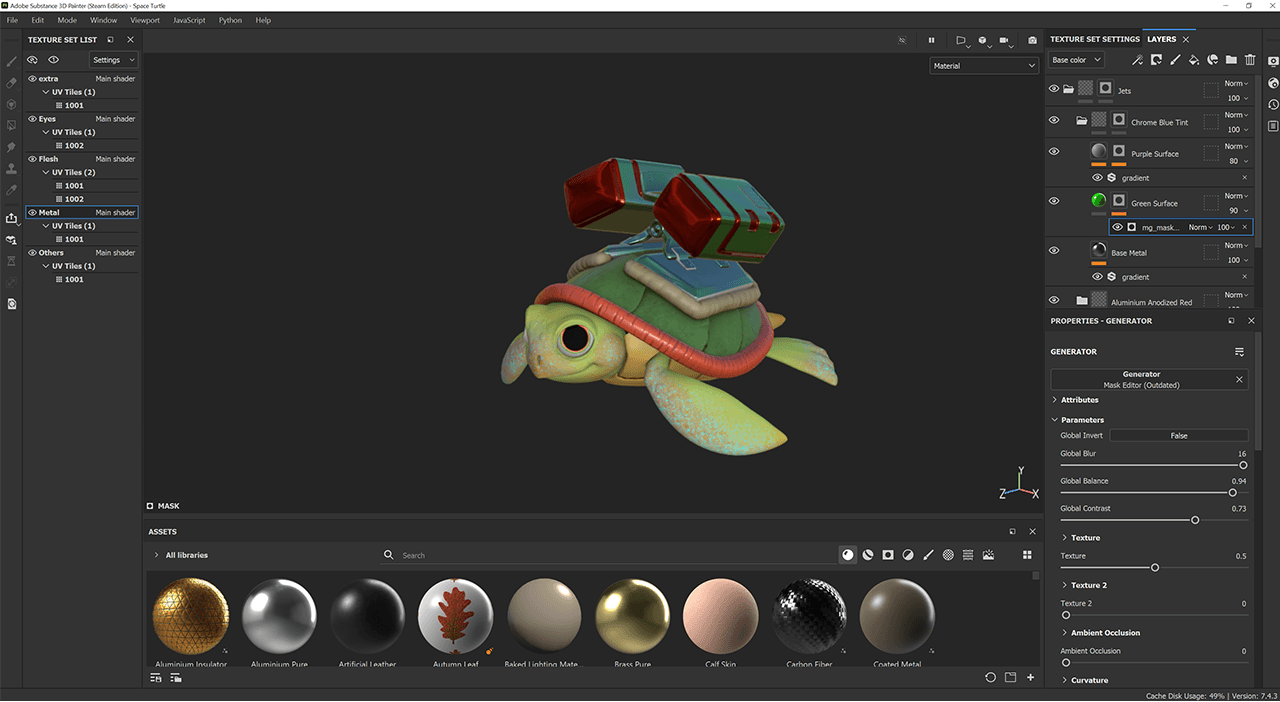Adjust the Global Contrast slider handle
The width and height of the screenshot is (1280, 702).
click(x=1195, y=520)
